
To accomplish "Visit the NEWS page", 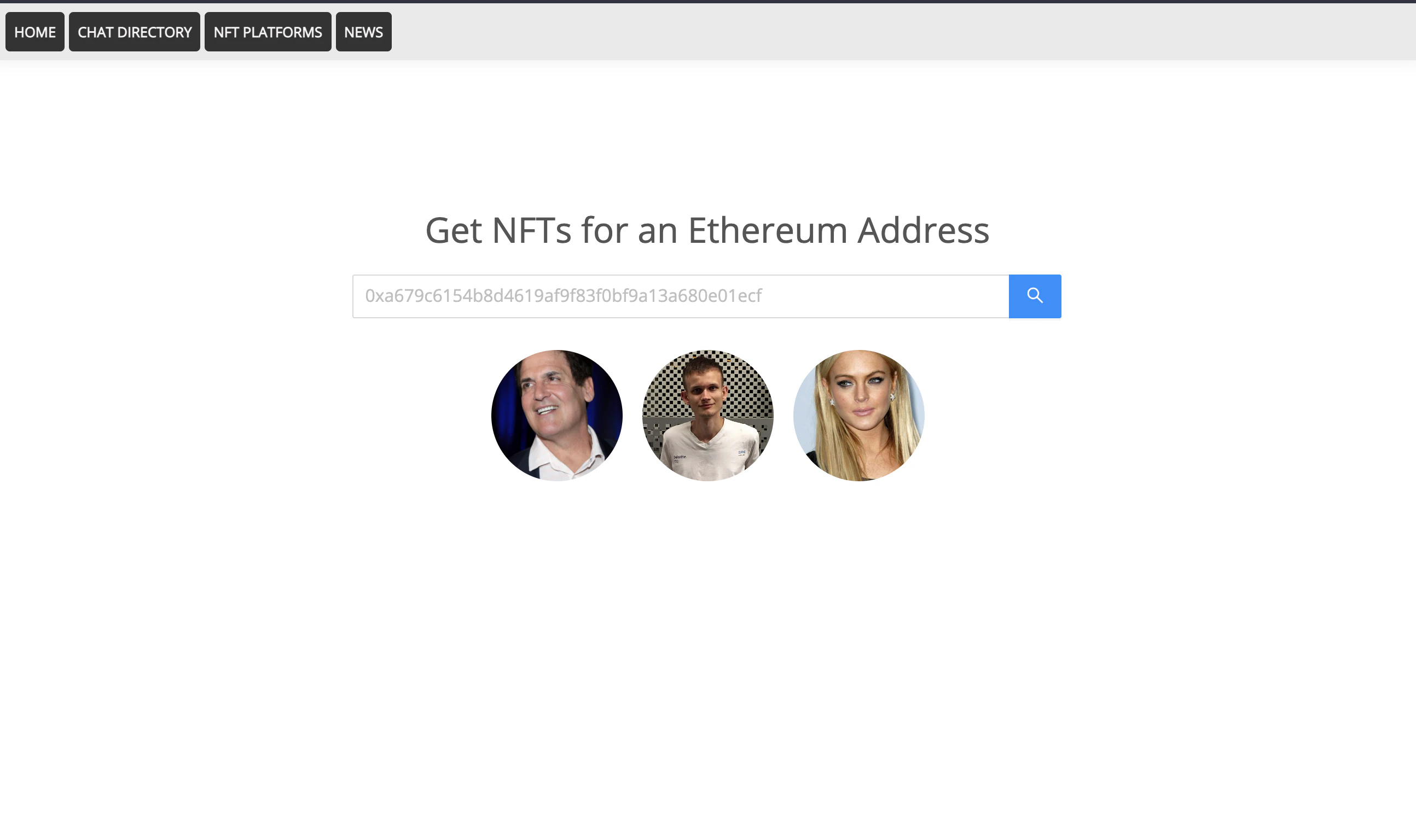I will coord(363,32).
